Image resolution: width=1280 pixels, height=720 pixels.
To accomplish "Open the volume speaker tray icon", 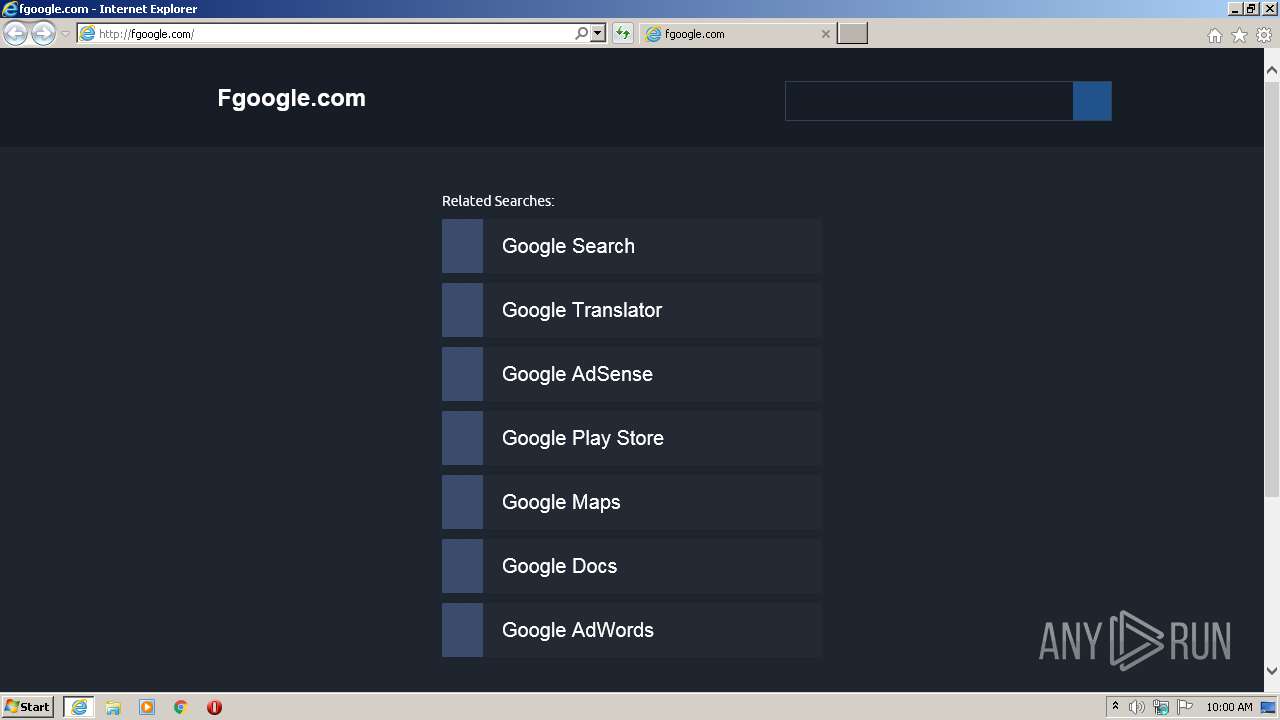I will click(x=1137, y=707).
